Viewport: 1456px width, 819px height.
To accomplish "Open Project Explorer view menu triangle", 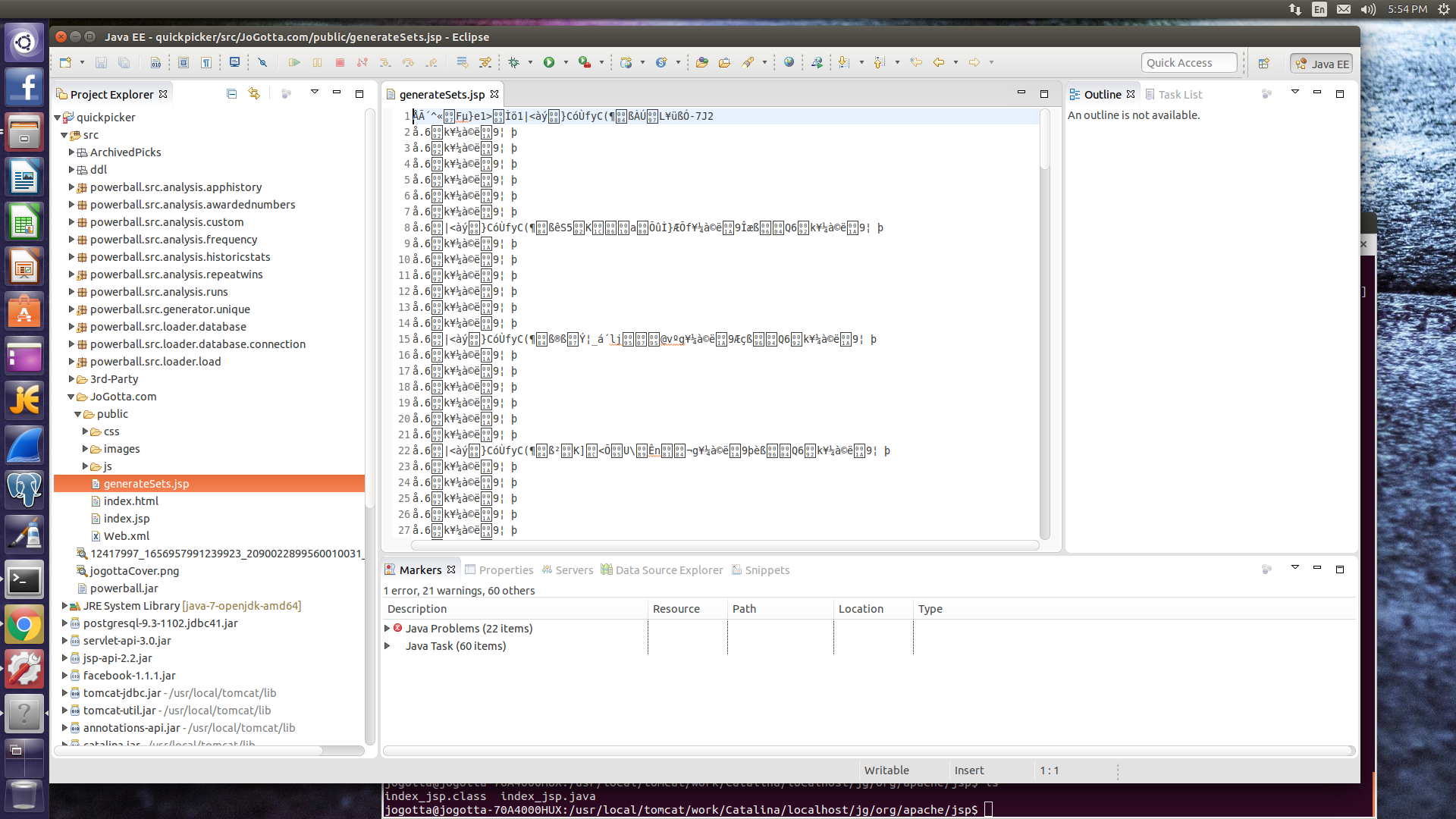I will coord(314,93).
